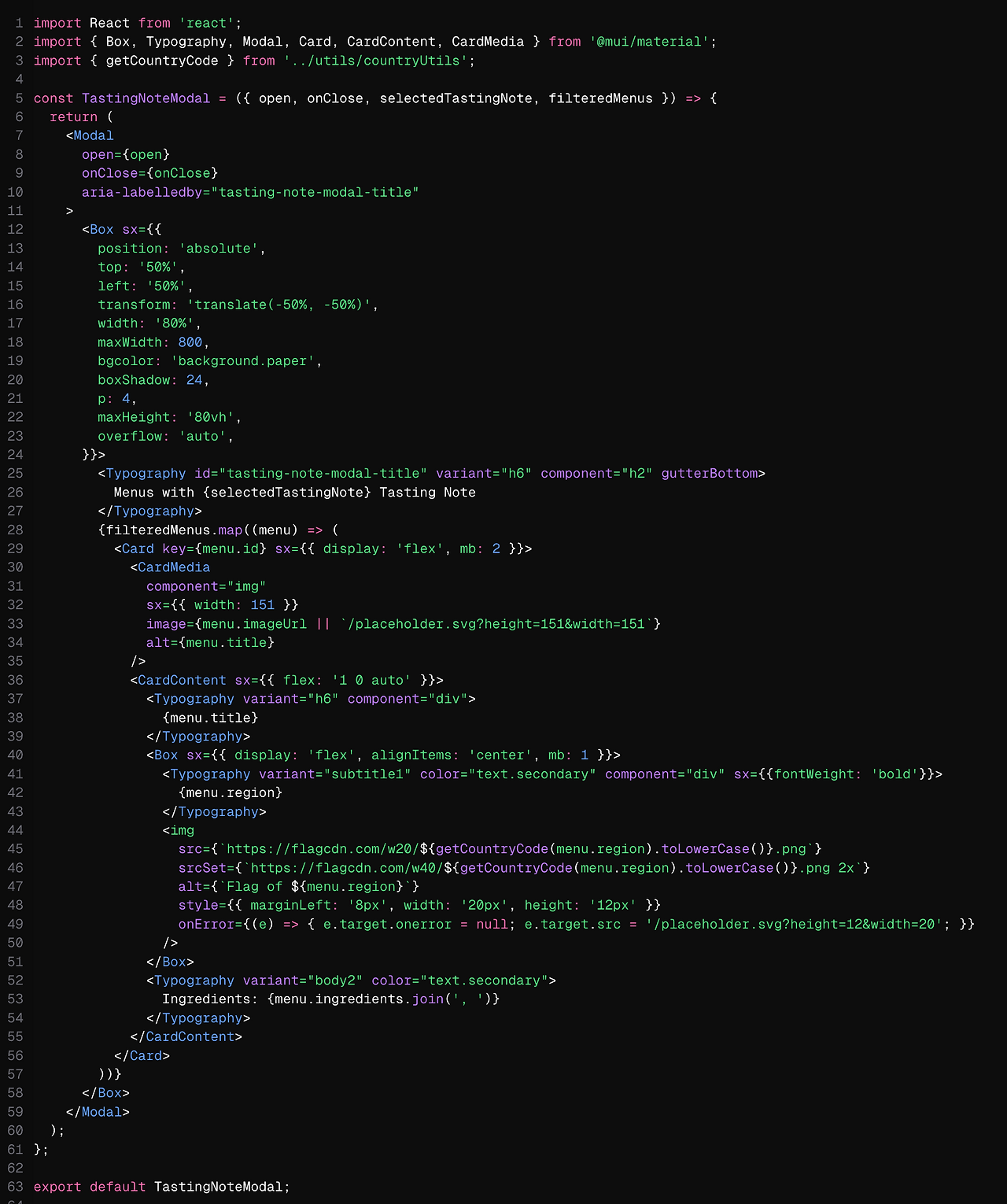Click line number 1 in the gutter
The image size is (1007, 1204).
pos(17,23)
